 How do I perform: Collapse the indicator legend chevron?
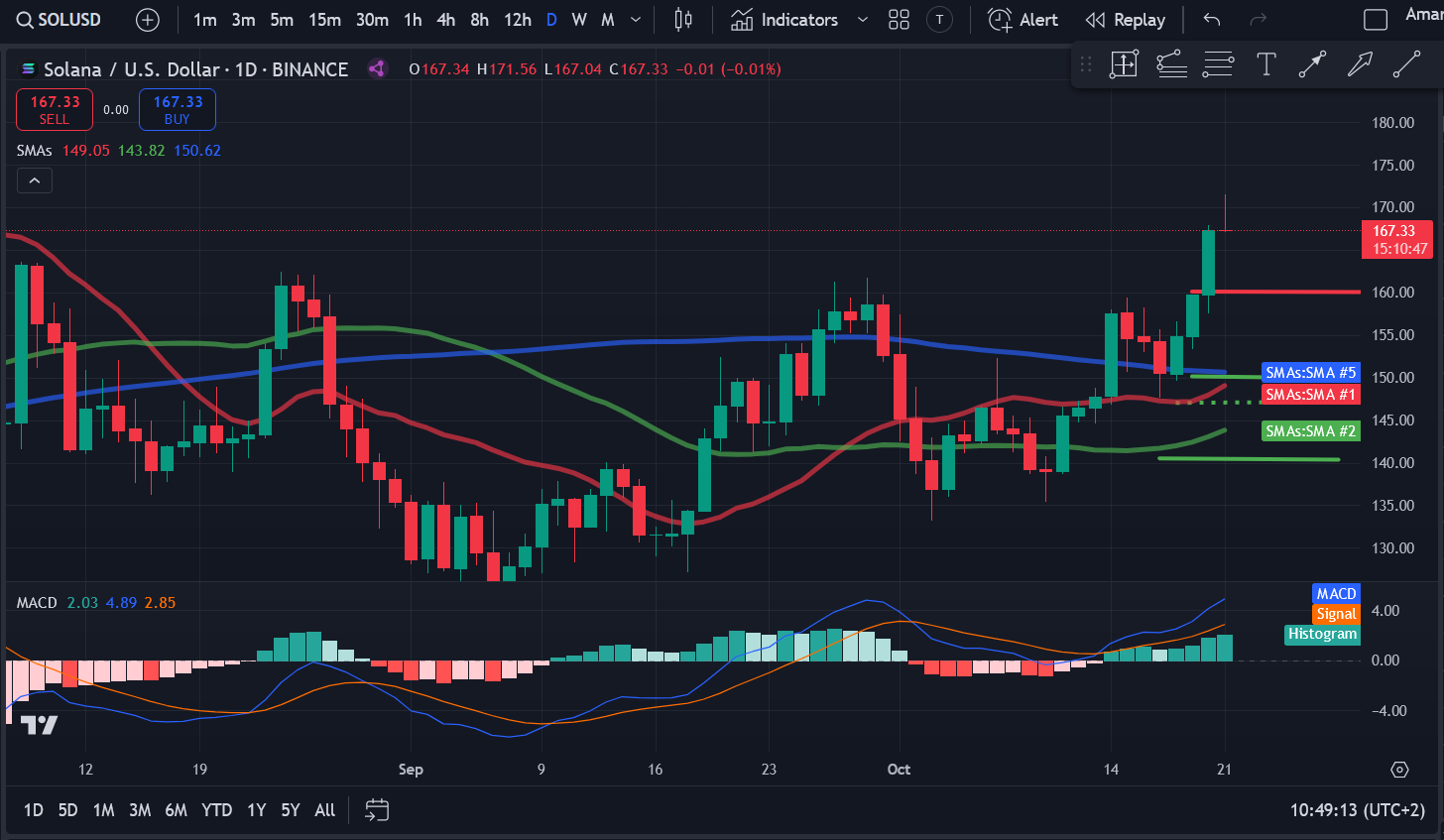click(34, 180)
